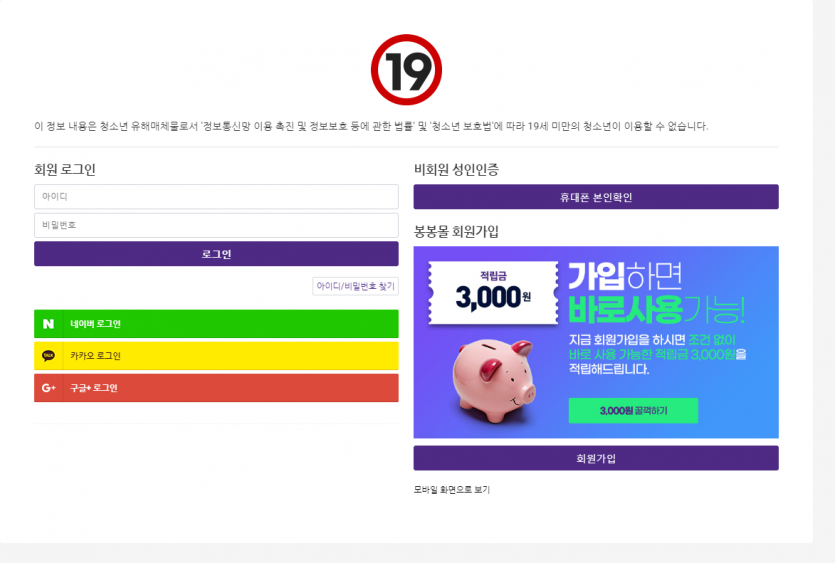This screenshot has width=835, height=563.
Task: Click the pink piggy bank image
Action: (x=494, y=380)
